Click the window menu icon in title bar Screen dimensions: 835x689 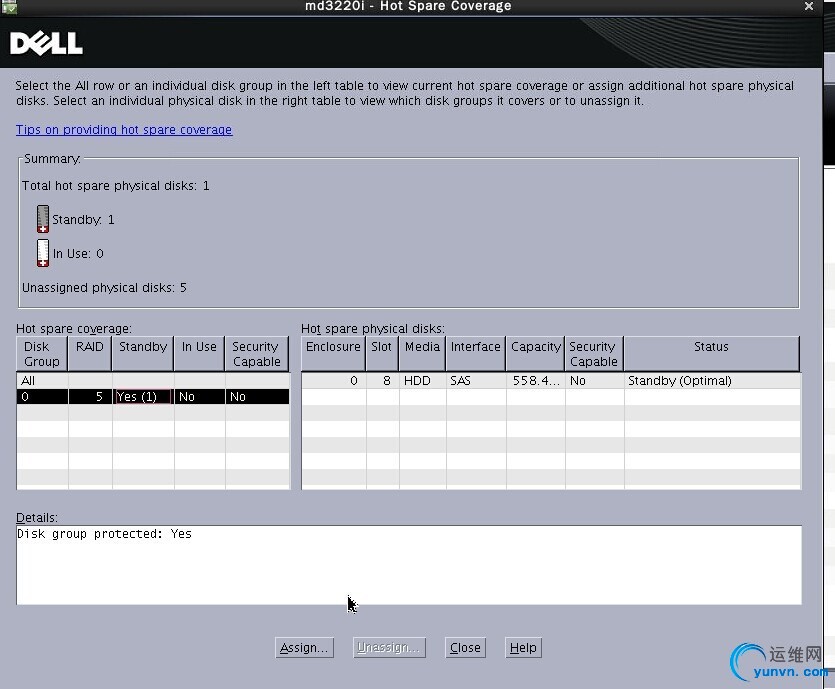(x=9, y=6)
